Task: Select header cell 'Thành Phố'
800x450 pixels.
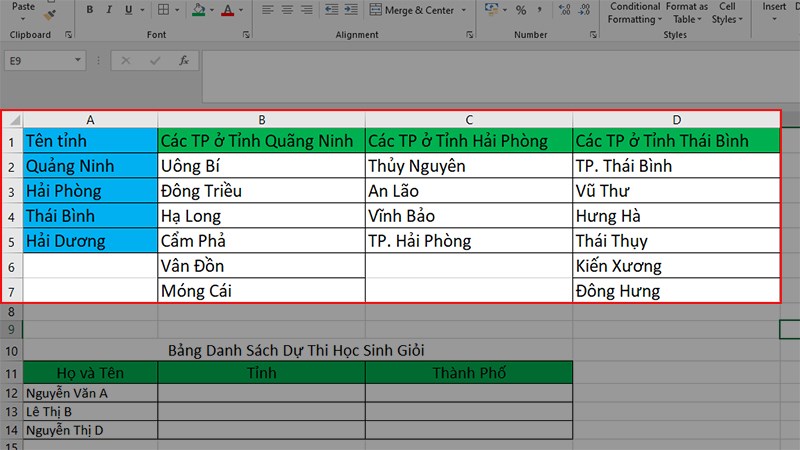Action: pos(469,373)
